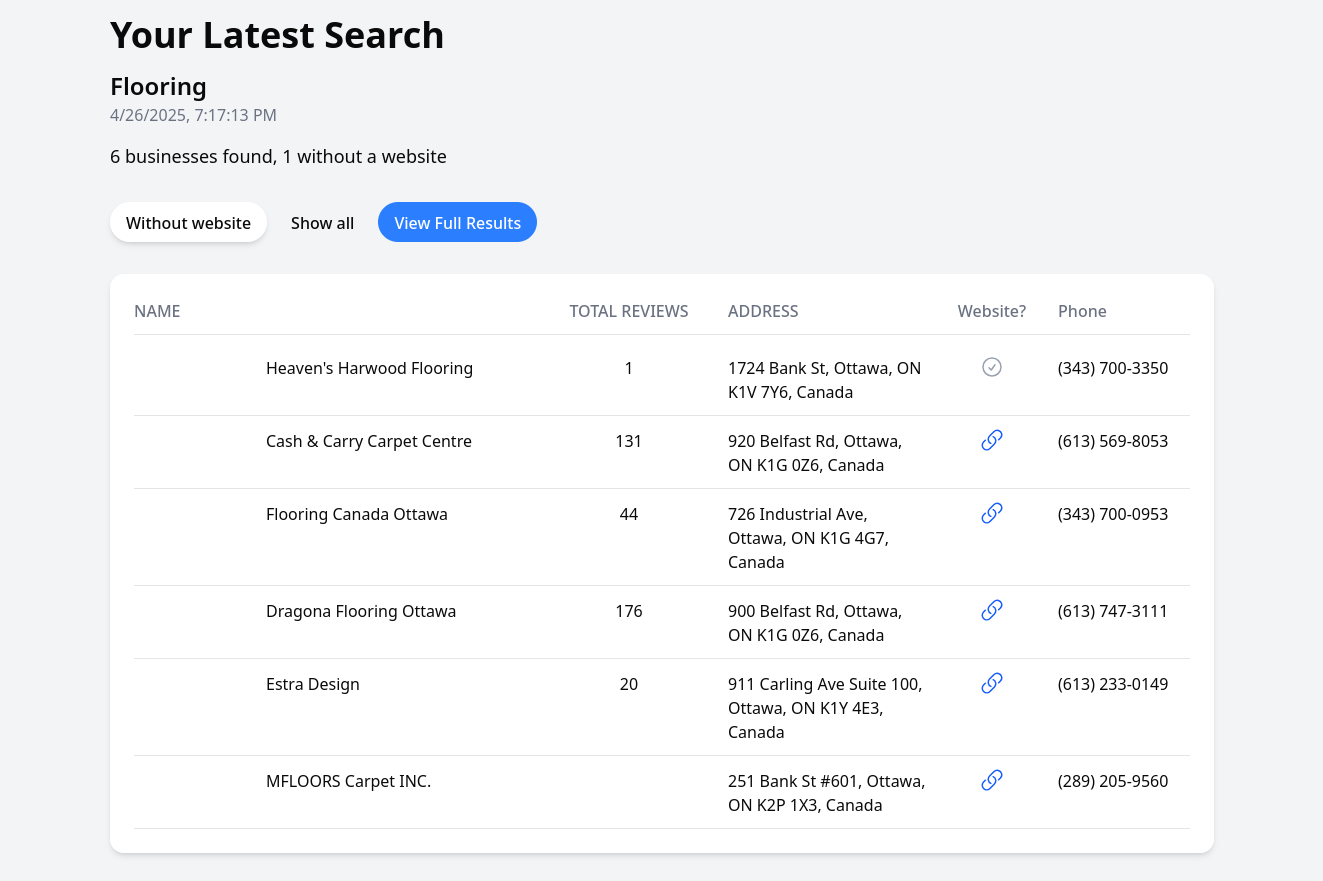Select the Without website filter

(x=188, y=222)
